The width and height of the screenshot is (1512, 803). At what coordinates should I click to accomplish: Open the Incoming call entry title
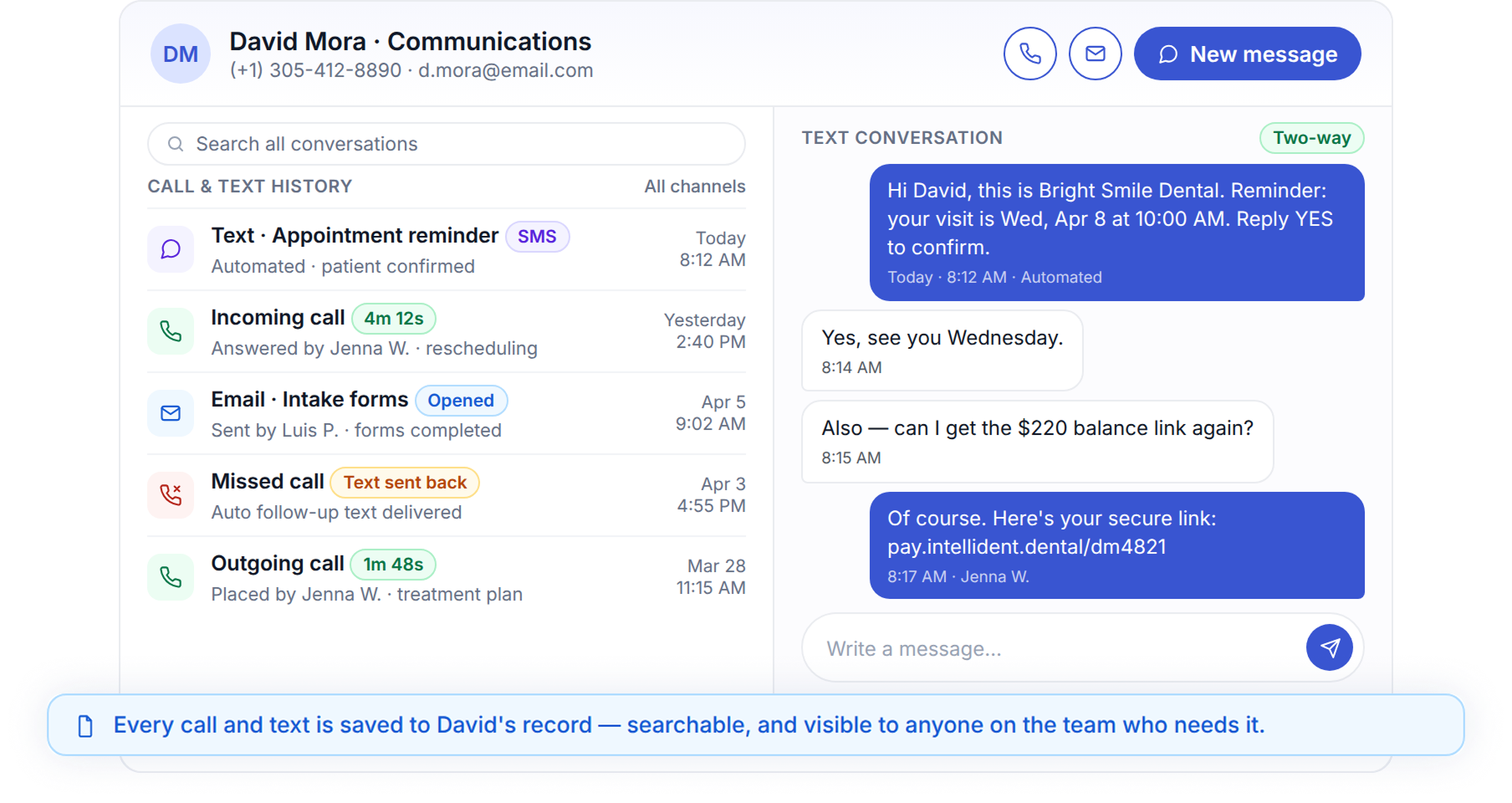point(278,318)
